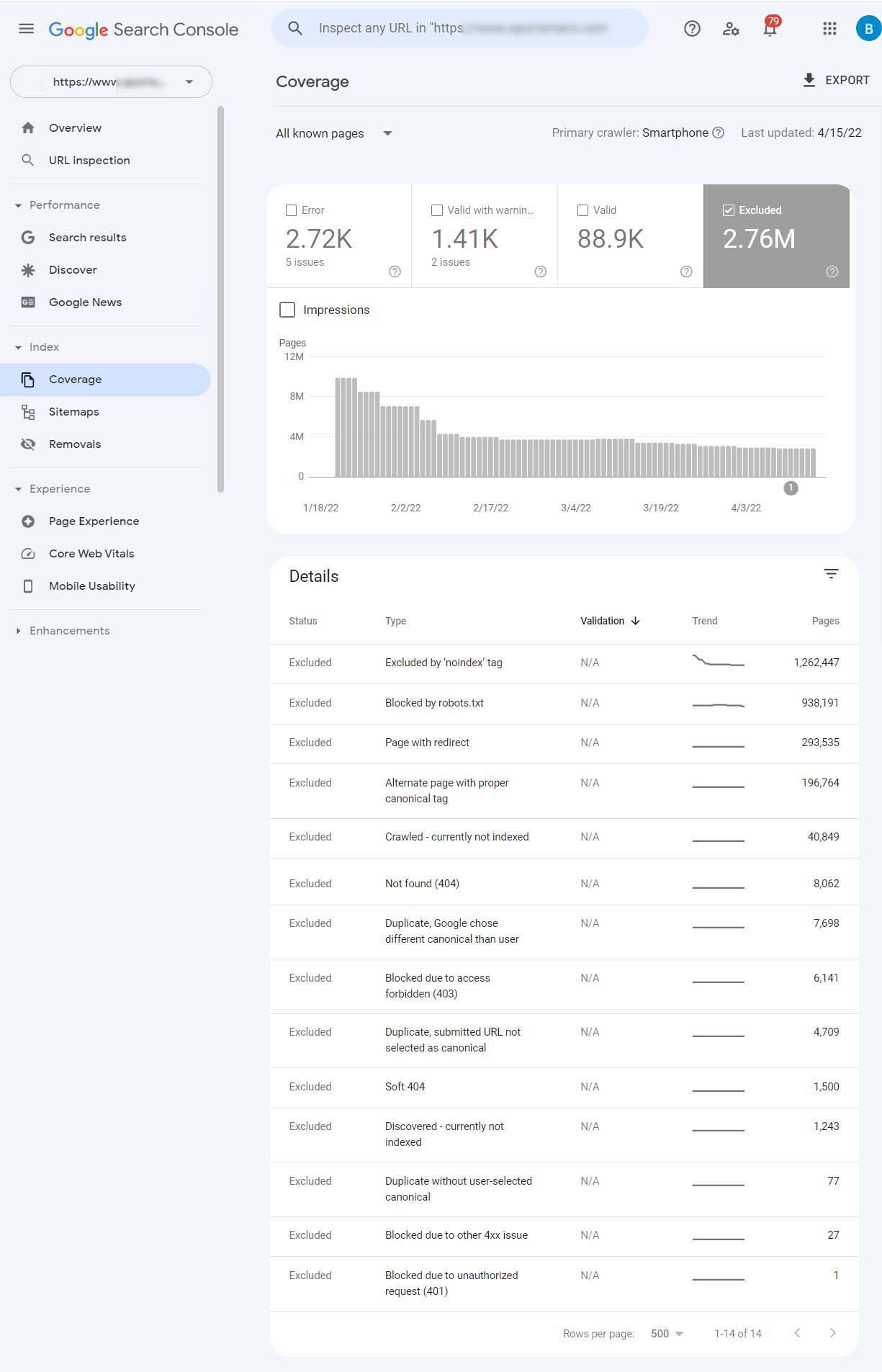Check the Valid checkbox

click(x=583, y=210)
